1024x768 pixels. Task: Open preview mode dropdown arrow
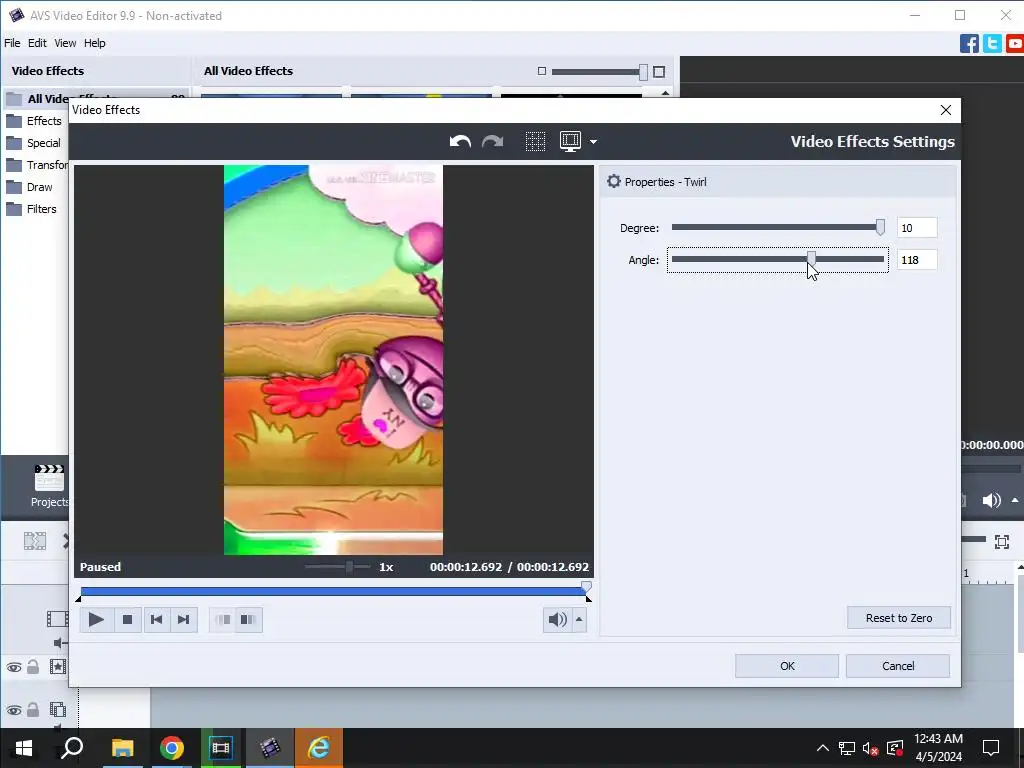pyautogui.click(x=593, y=142)
